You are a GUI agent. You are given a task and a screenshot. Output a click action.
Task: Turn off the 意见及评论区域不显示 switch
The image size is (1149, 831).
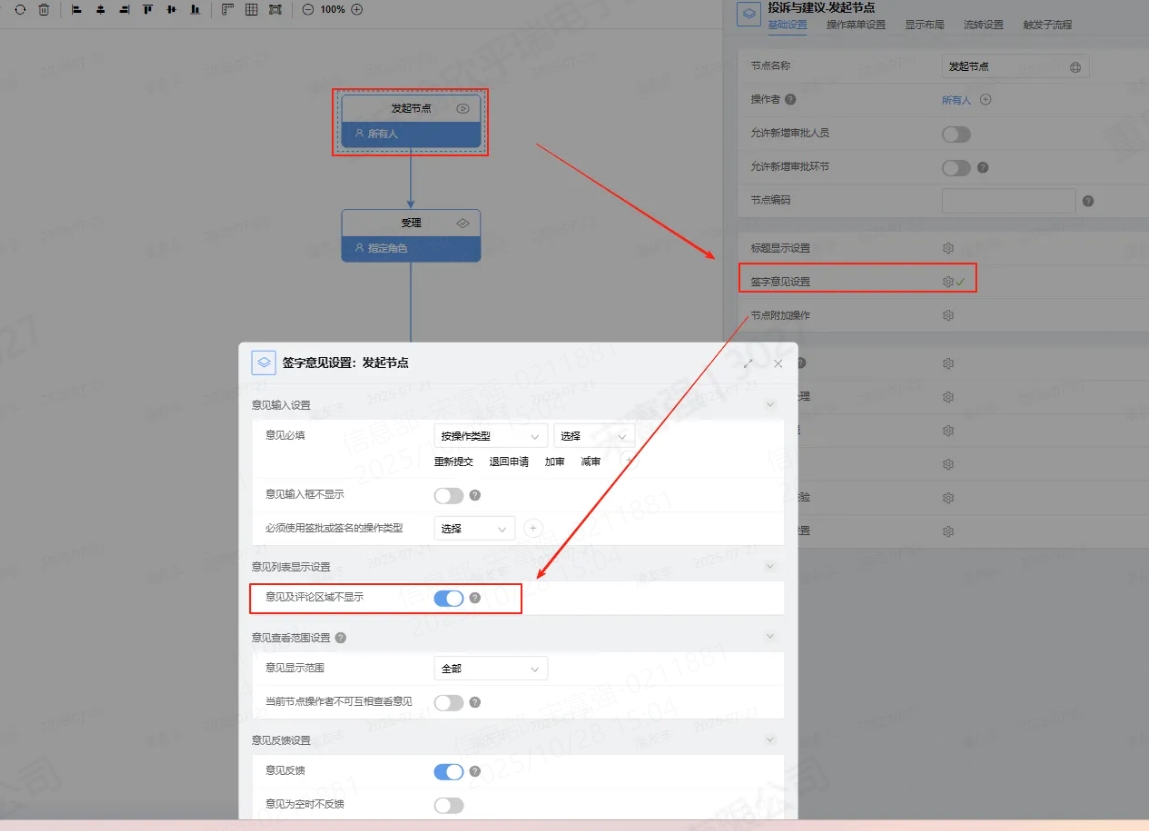tap(449, 598)
